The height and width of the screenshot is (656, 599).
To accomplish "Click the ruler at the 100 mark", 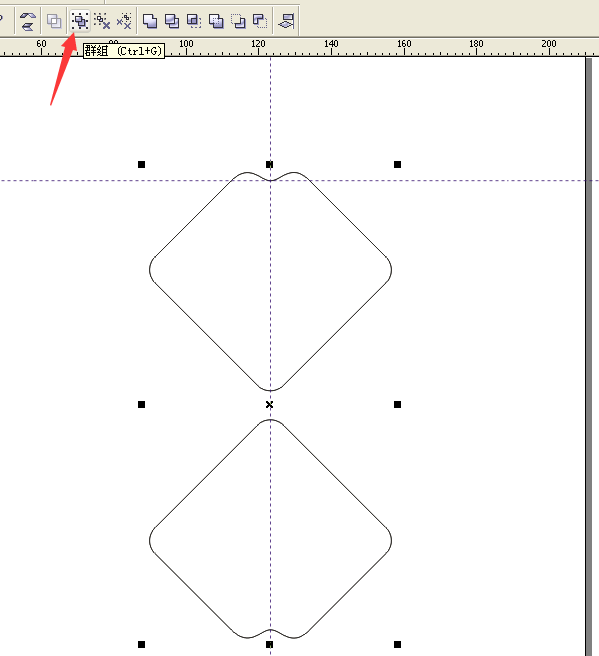I will (186, 46).
